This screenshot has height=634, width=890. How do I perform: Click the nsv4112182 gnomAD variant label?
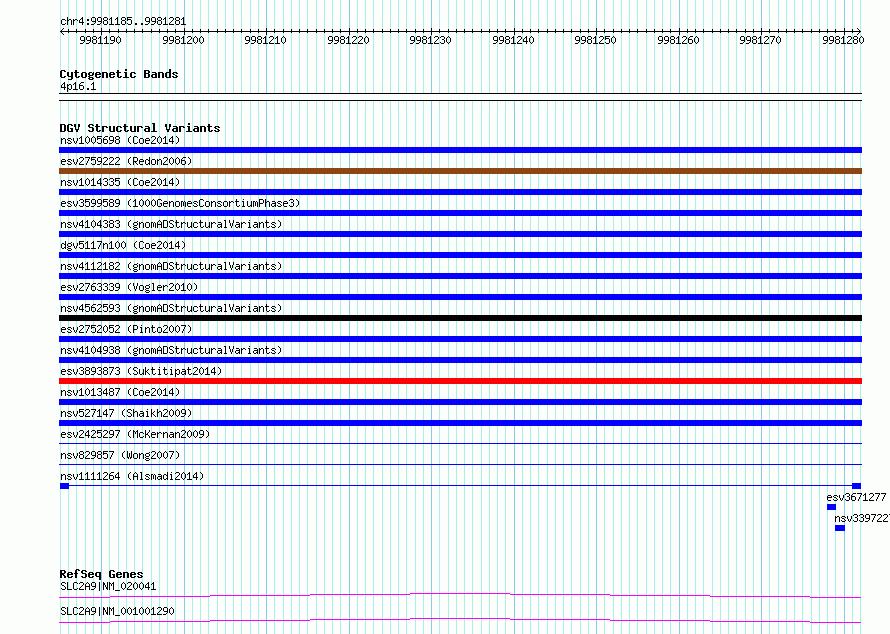[171, 266]
